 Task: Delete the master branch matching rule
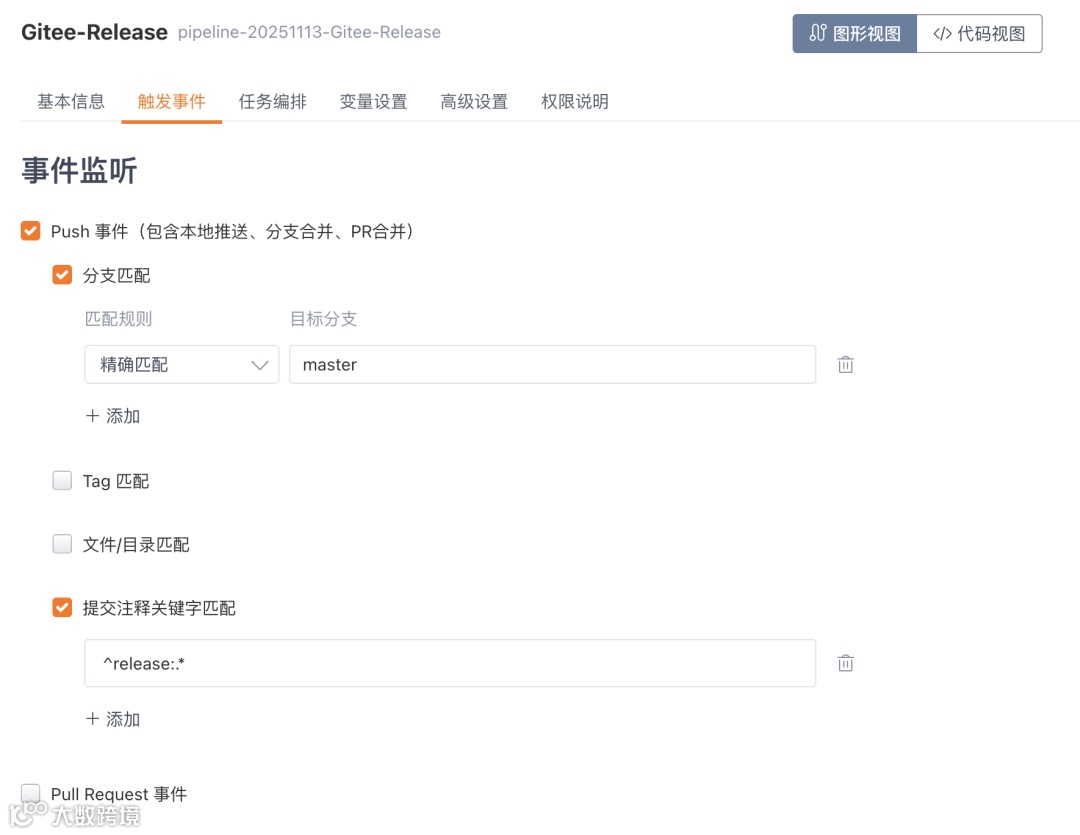[845, 364]
